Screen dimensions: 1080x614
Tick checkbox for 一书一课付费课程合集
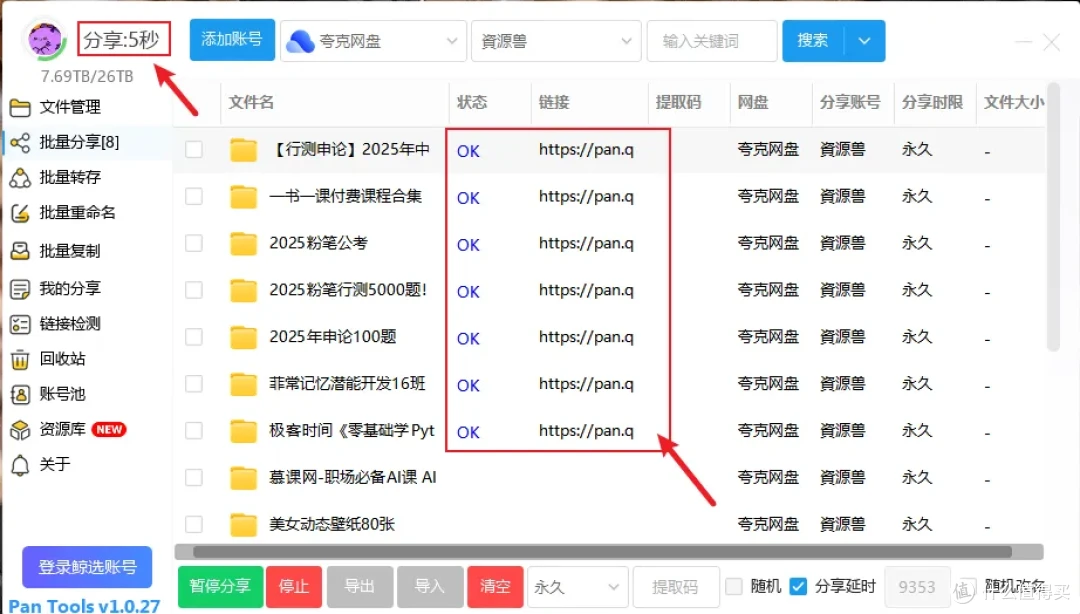[x=194, y=196]
